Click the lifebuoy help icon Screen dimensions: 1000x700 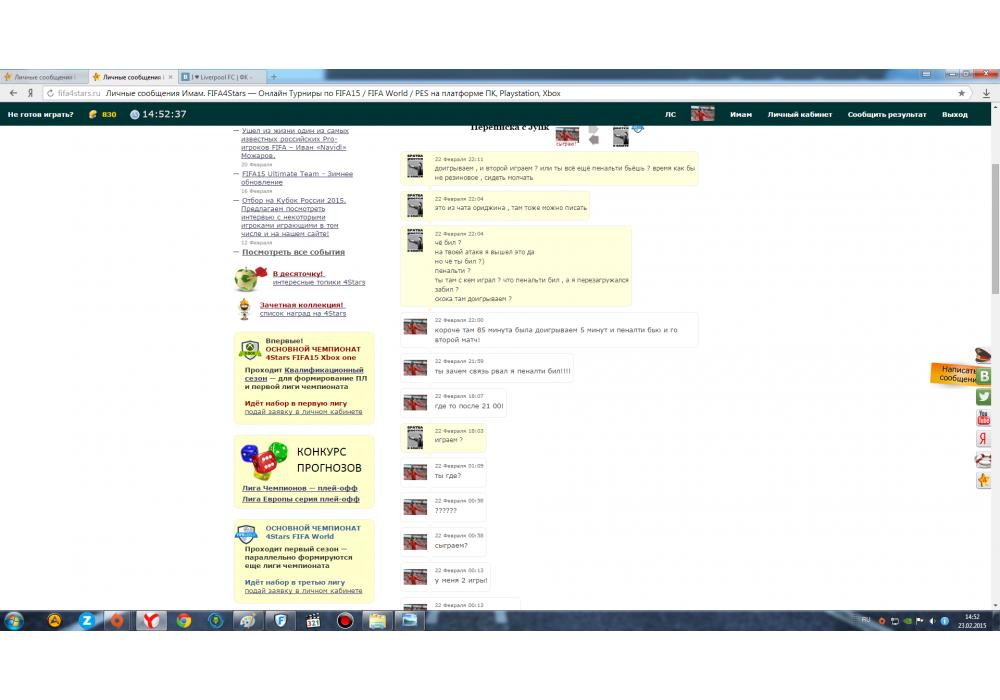point(984,460)
